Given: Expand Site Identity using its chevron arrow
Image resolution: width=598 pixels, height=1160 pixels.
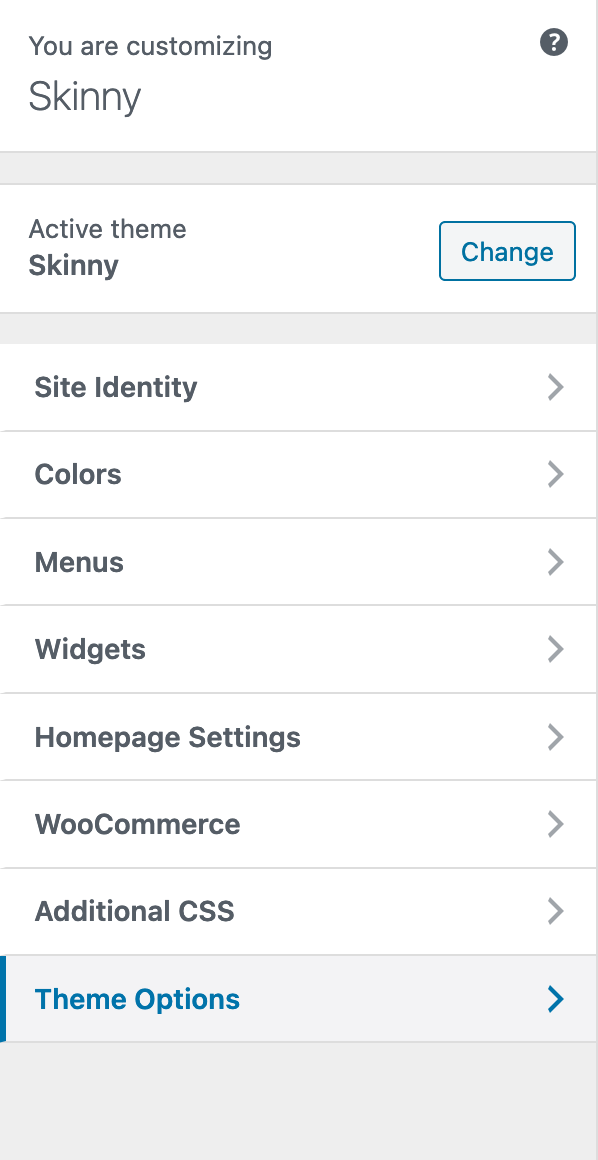Looking at the screenshot, I should click(x=555, y=387).
